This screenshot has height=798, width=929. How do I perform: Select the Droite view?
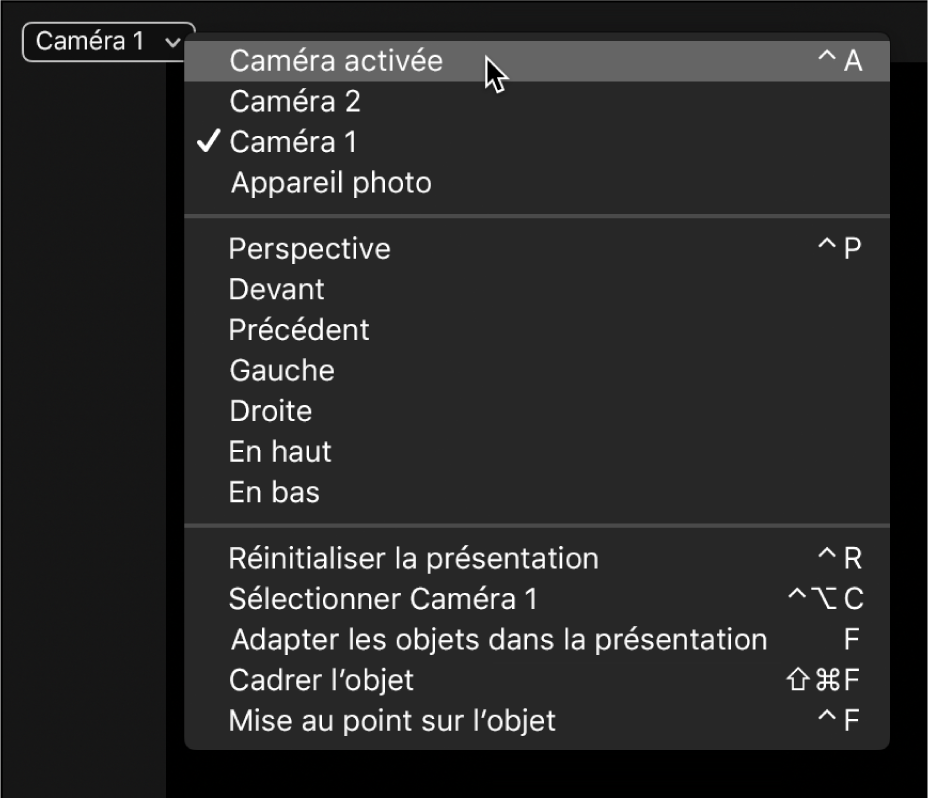[x=271, y=410]
